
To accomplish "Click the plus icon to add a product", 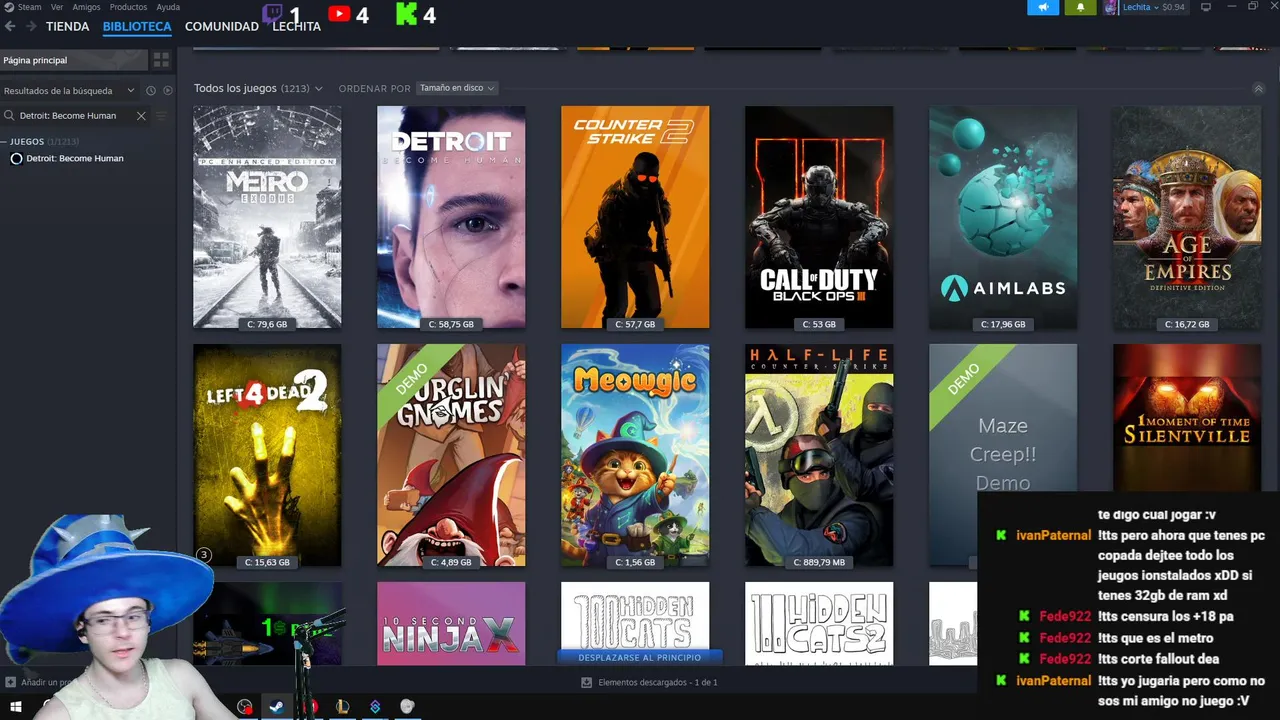I will click(10, 683).
